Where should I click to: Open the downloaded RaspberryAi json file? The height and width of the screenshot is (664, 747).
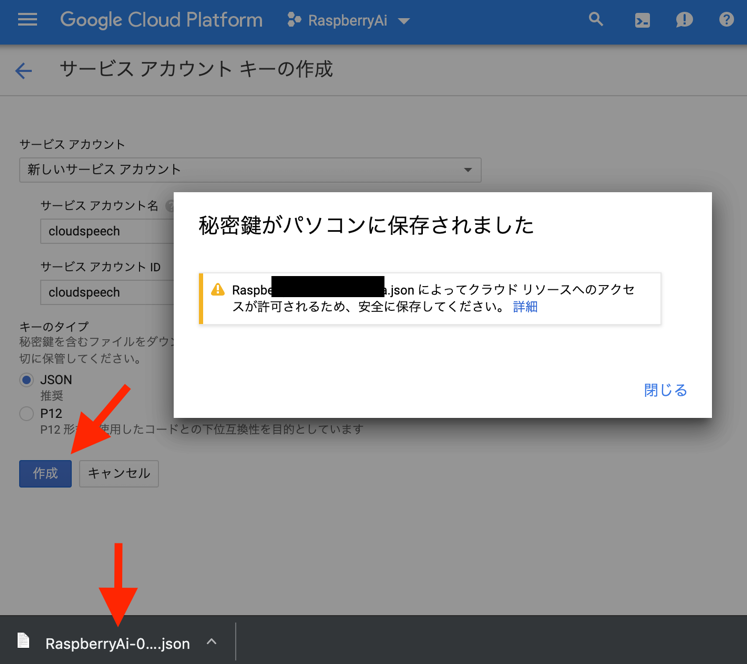(x=117, y=644)
